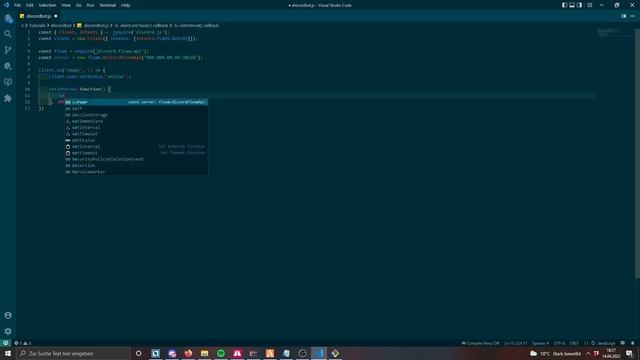
Task: Toggle the secondary side bar layout icon
Action: [x=579, y=5]
